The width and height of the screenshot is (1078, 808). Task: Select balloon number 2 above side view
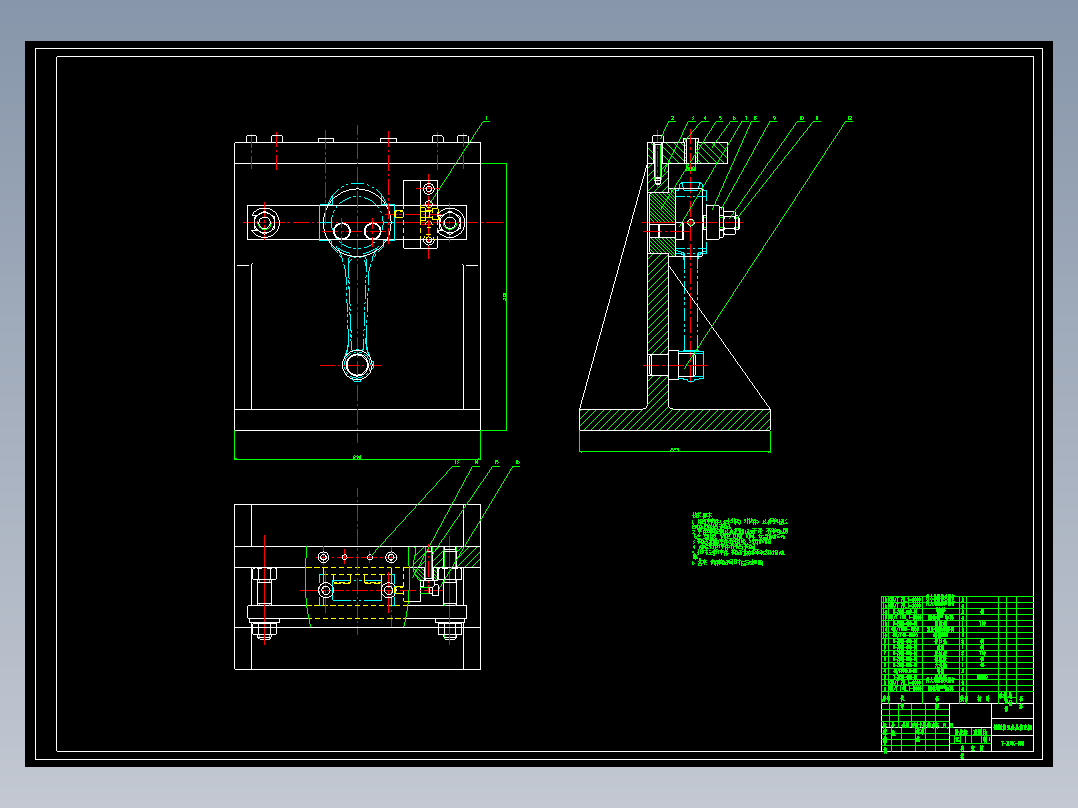(x=672, y=119)
